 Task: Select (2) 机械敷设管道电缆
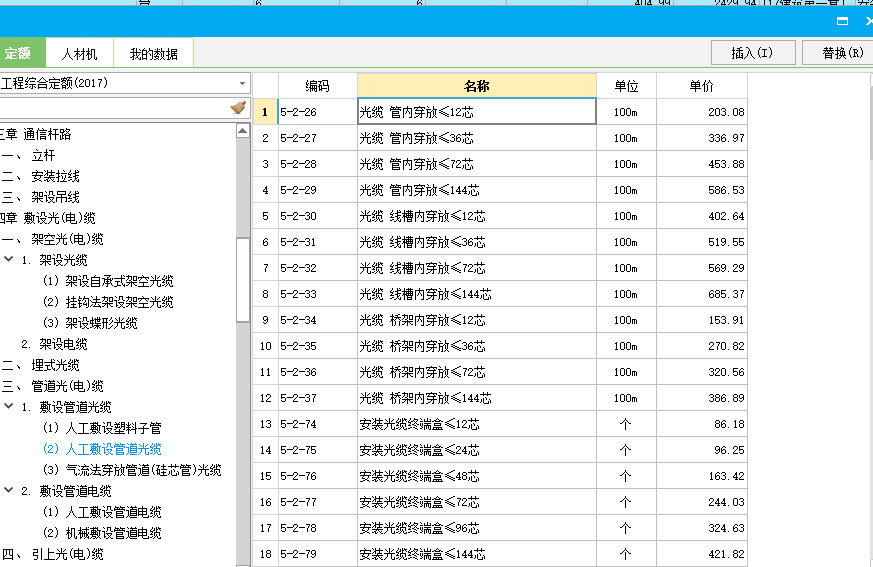point(102,533)
